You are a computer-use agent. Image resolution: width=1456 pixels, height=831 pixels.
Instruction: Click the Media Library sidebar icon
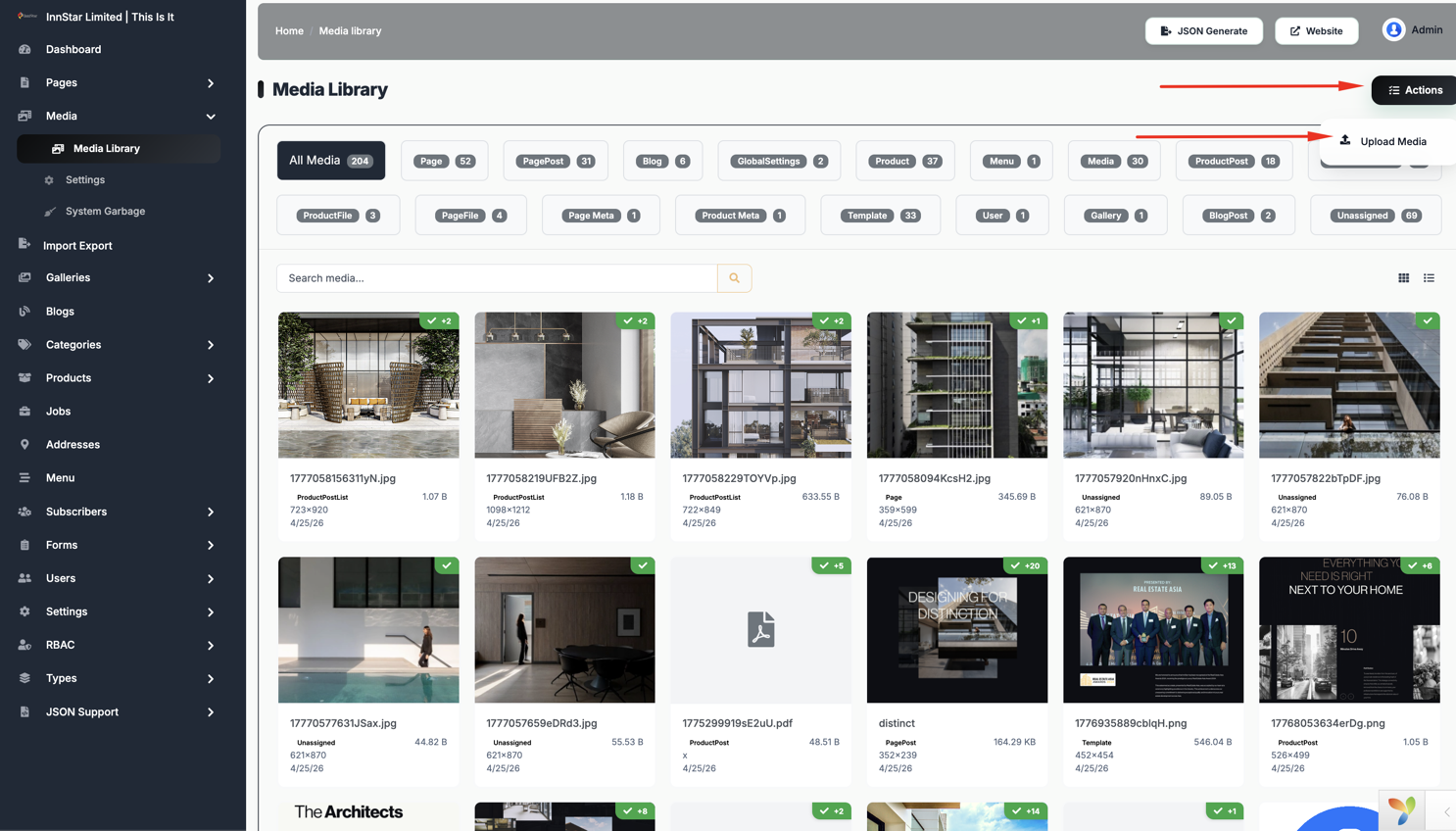point(58,149)
